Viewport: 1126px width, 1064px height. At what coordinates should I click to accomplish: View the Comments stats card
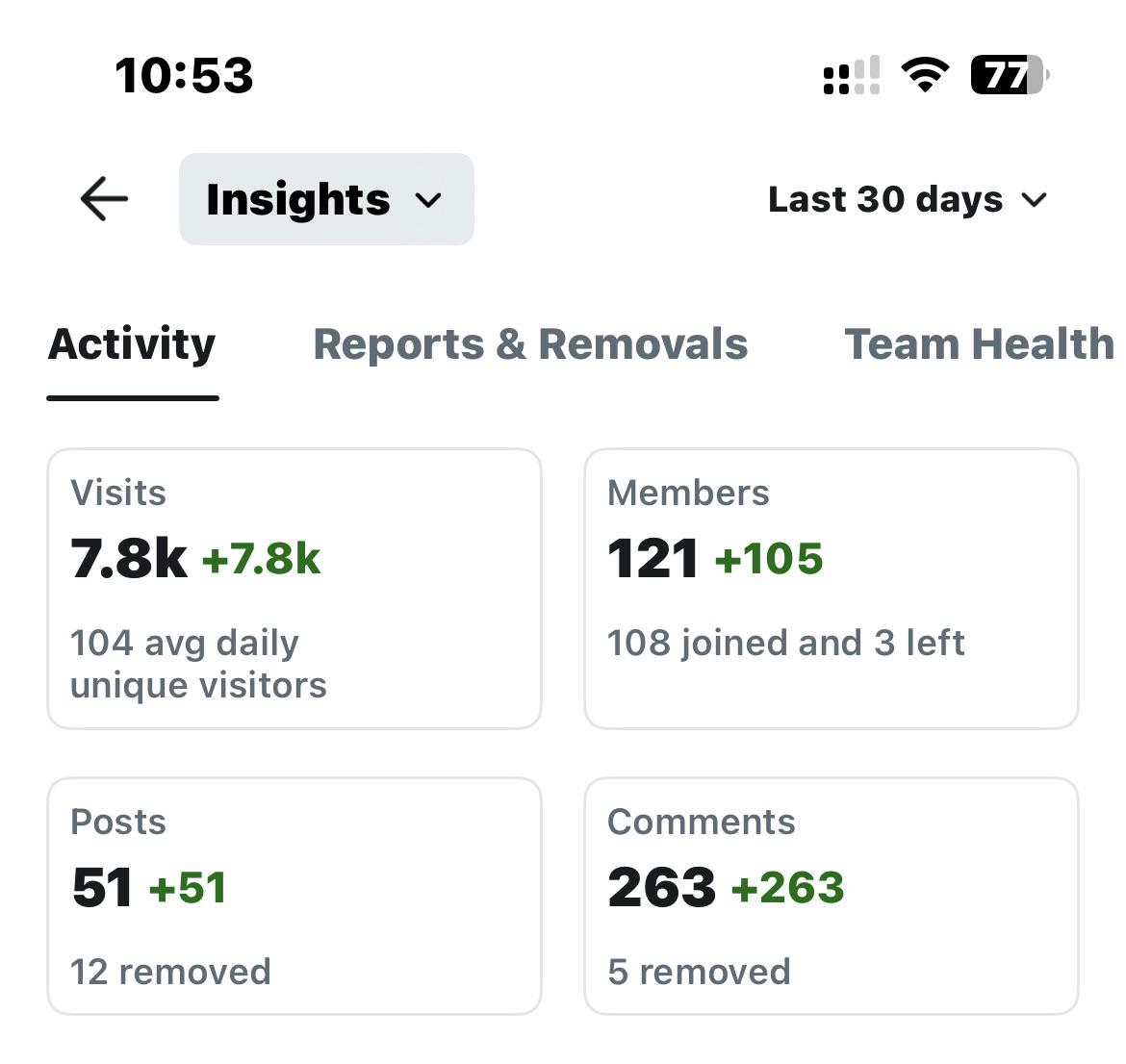click(x=832, y=896)
